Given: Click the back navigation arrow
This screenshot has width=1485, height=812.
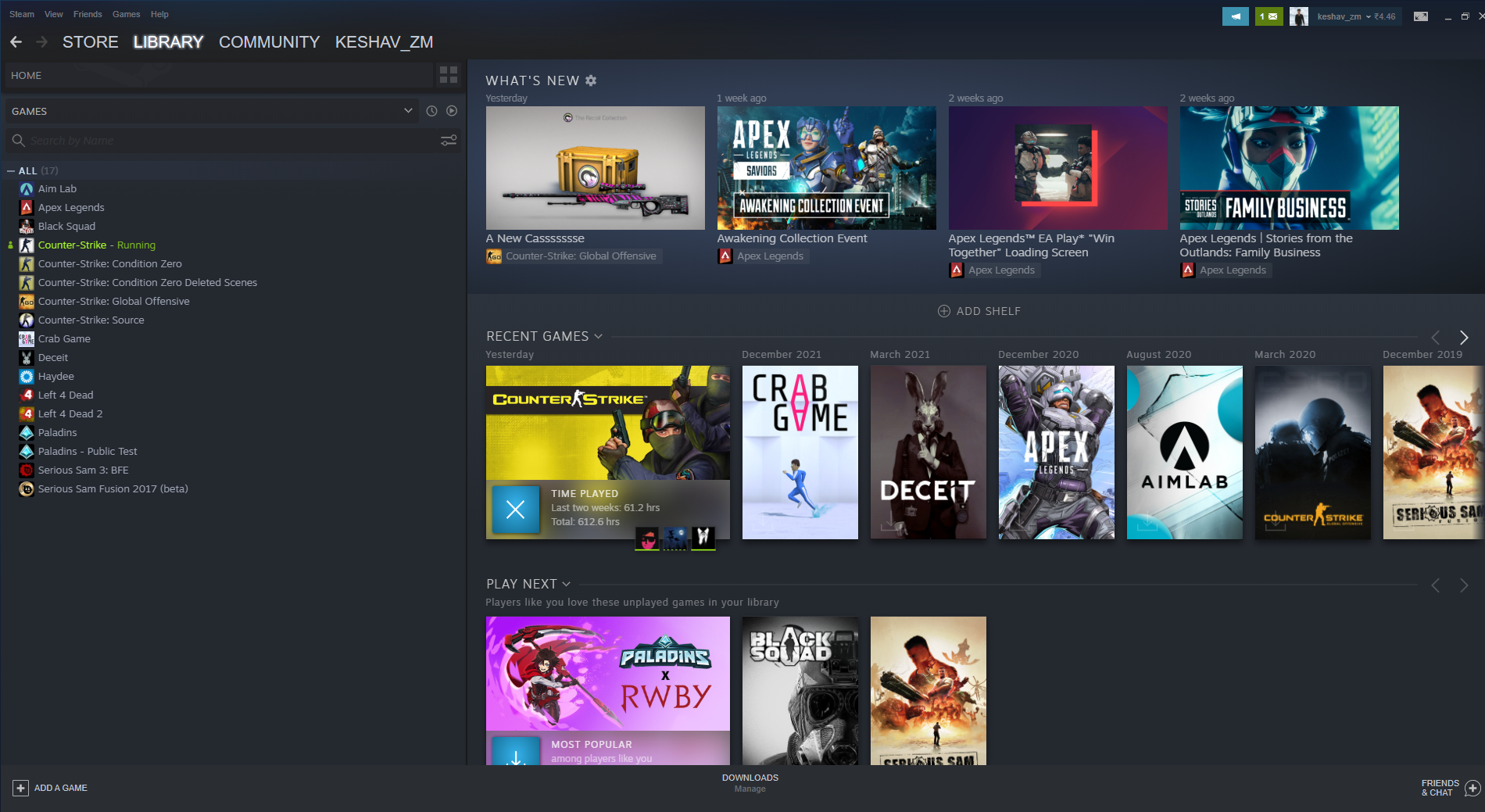Looking at the screenshot, I should (16, 42).
